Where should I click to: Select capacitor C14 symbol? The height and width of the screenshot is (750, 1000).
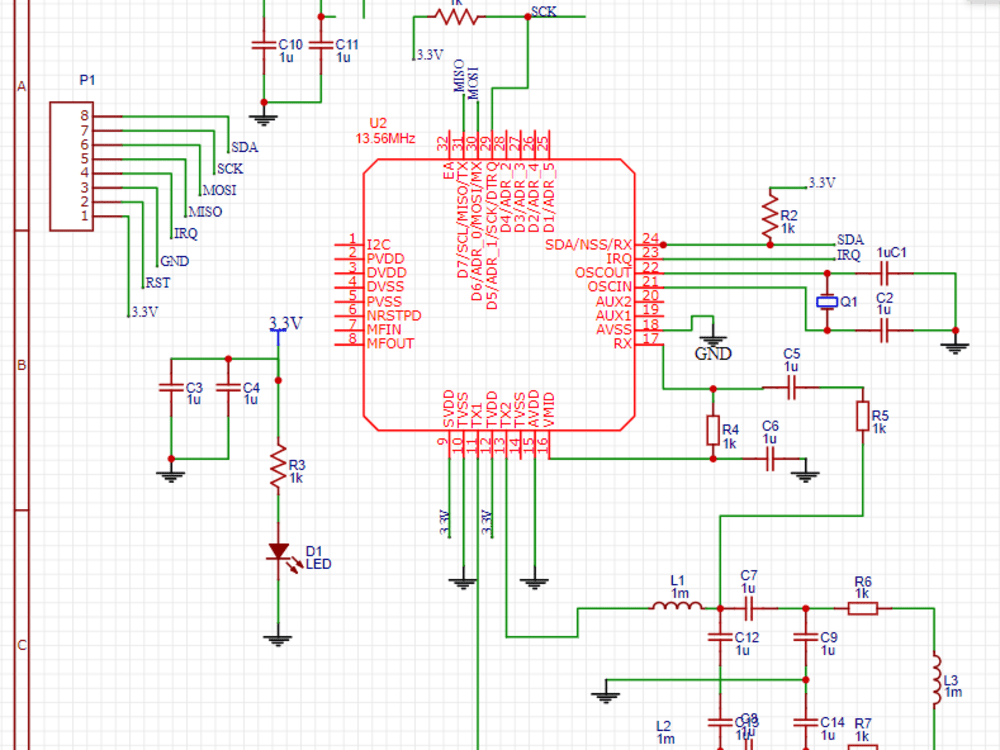tap(805, 722)
